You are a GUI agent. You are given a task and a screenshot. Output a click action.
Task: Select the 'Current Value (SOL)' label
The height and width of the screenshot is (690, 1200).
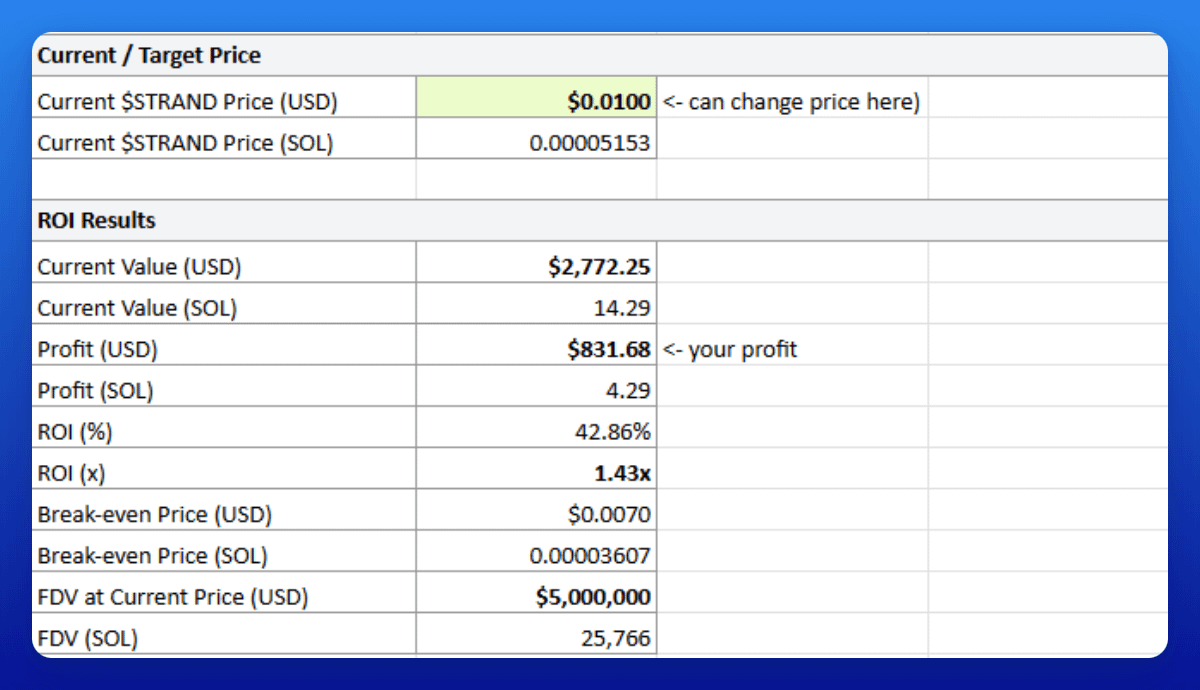pos(137,309)
